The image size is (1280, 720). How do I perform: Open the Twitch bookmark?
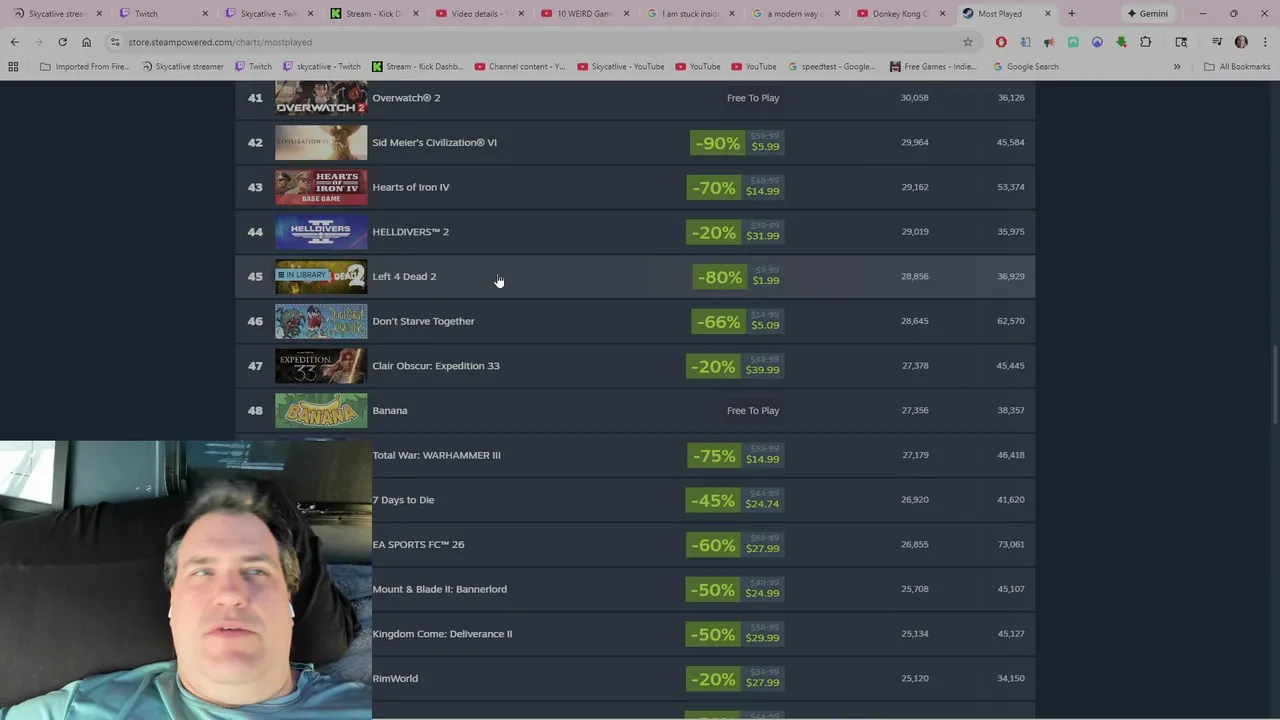pos(253,66)
